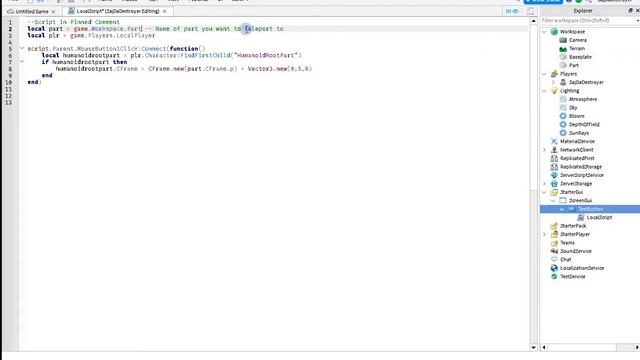Click the DepthOfField effect icon

[x=563, y=124]
